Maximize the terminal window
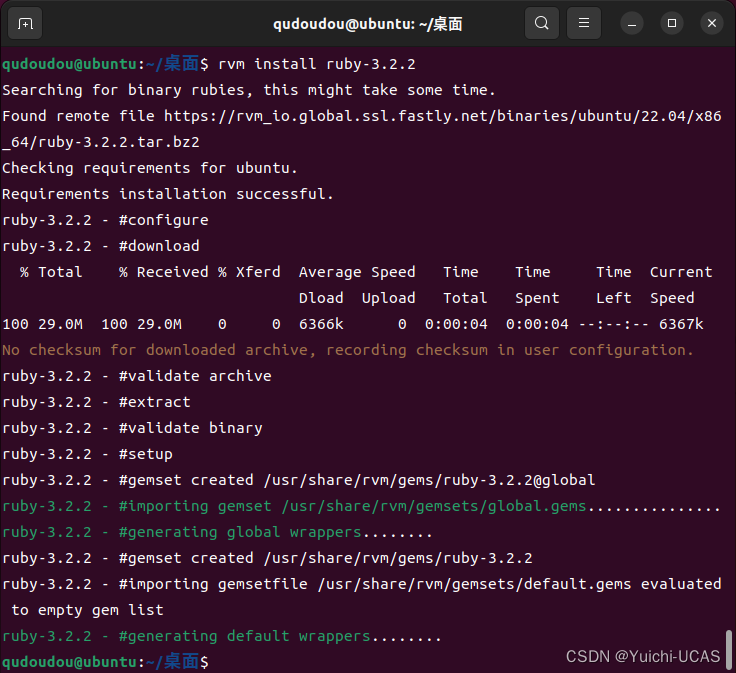 [x=672, y=23]
